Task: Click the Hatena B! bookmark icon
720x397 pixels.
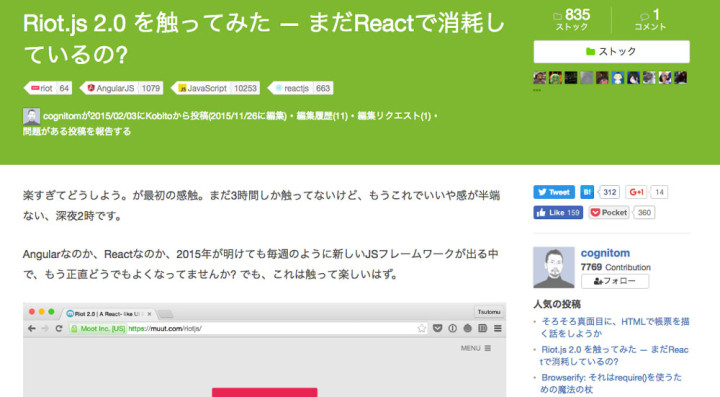Action: tap(587, 192)
